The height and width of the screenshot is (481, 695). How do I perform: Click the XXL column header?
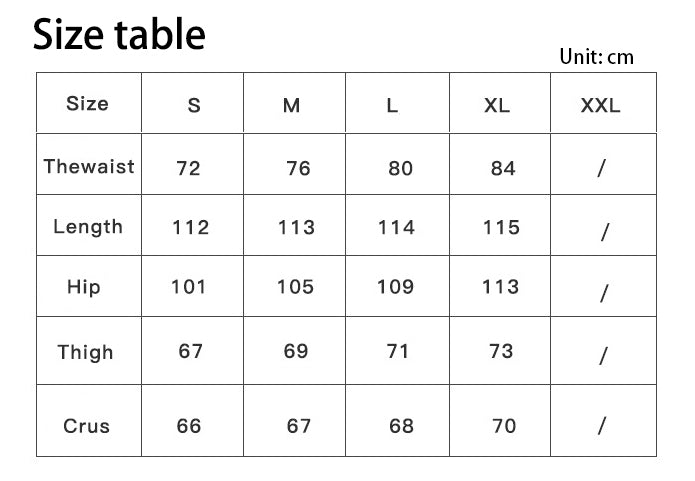point(600,105)
